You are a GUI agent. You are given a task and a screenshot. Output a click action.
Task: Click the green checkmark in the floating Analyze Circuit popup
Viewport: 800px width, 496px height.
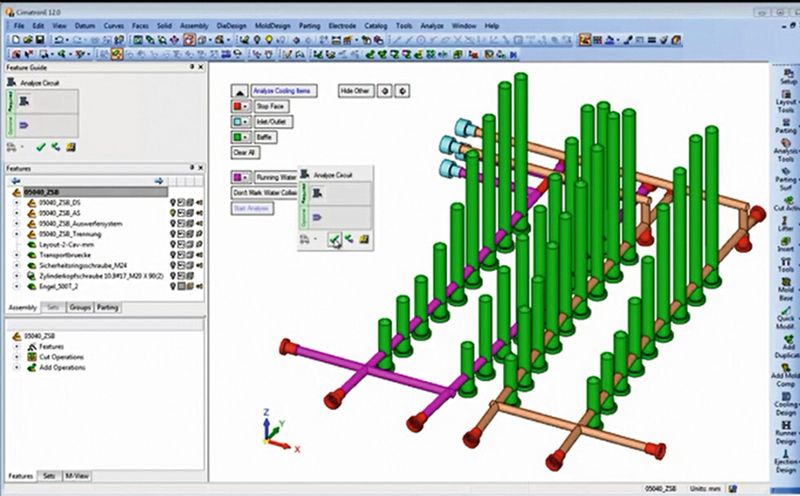[334, 239]
